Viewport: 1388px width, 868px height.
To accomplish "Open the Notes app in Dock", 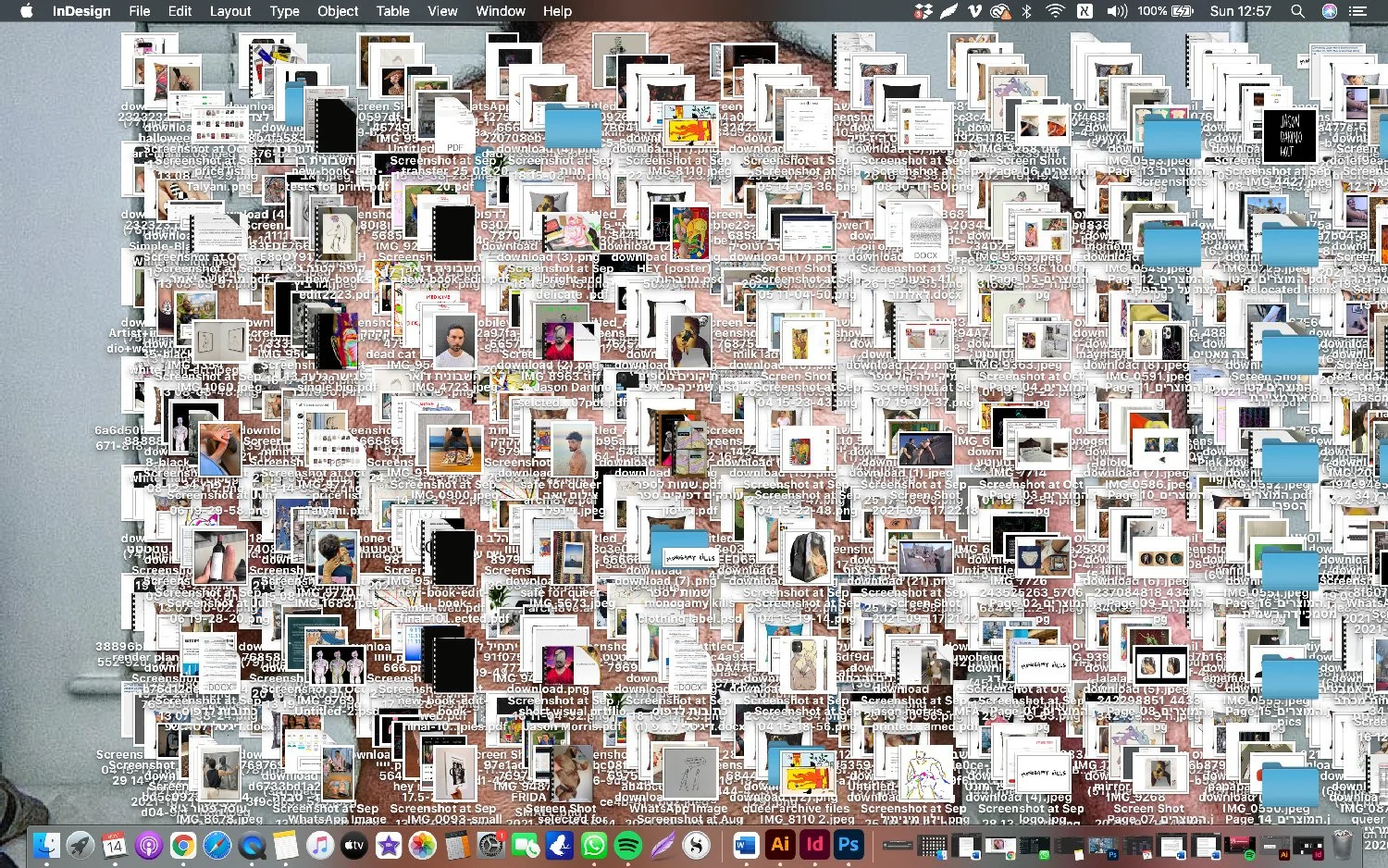I will (x=286, y=845).
